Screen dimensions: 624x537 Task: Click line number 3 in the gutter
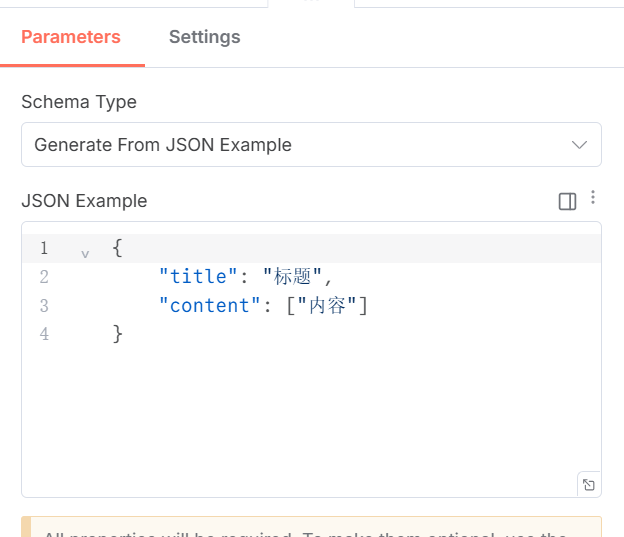pyautogui.click(x=44, y=305)
